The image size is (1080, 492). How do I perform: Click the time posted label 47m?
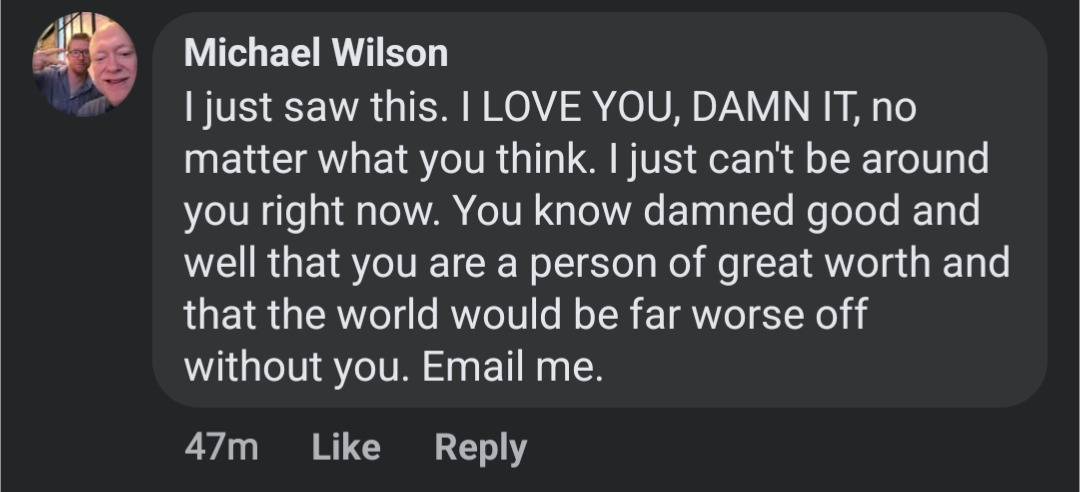pos(221,447)
